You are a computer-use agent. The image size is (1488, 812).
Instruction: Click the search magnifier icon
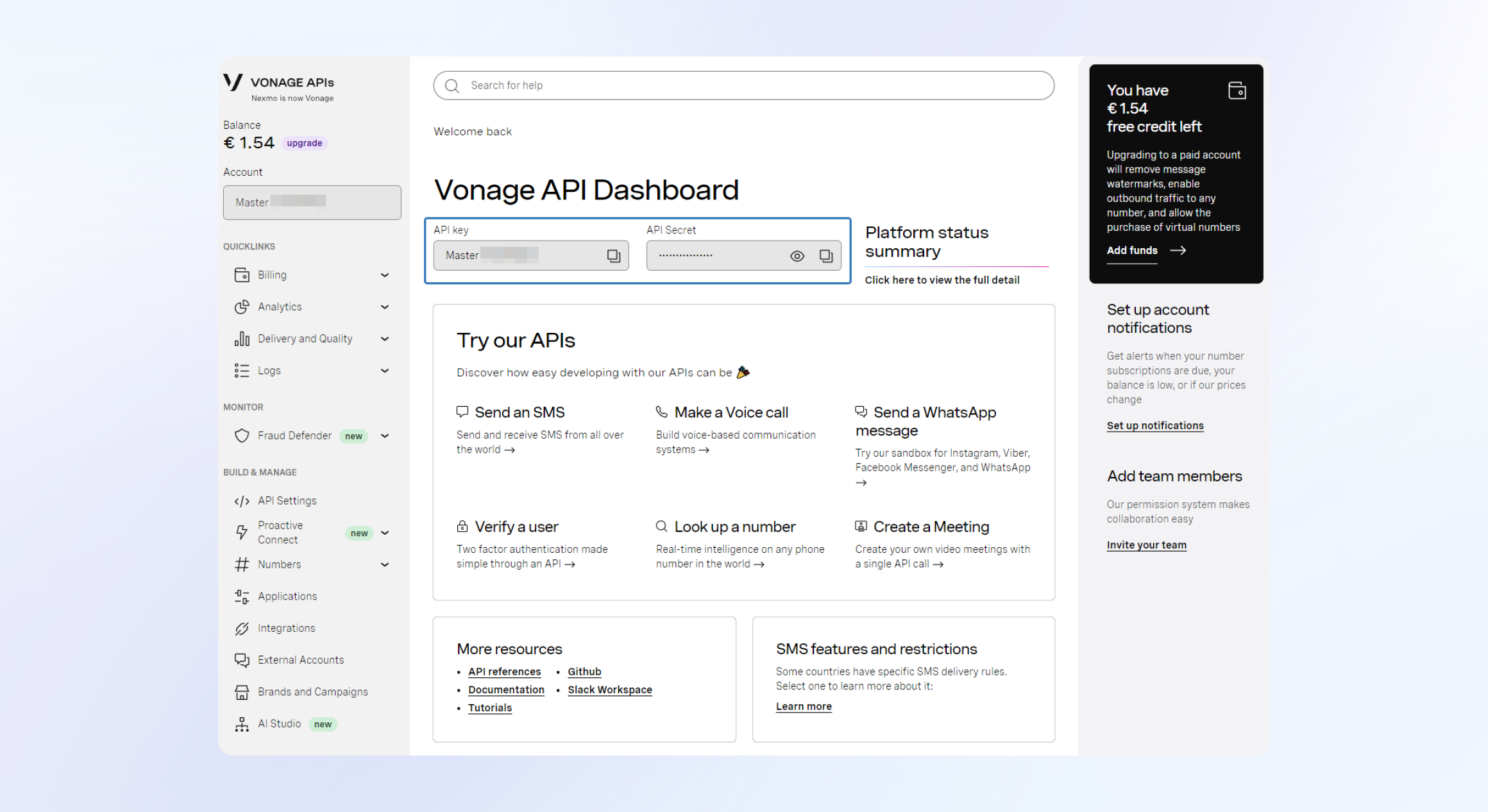[452, 86]
